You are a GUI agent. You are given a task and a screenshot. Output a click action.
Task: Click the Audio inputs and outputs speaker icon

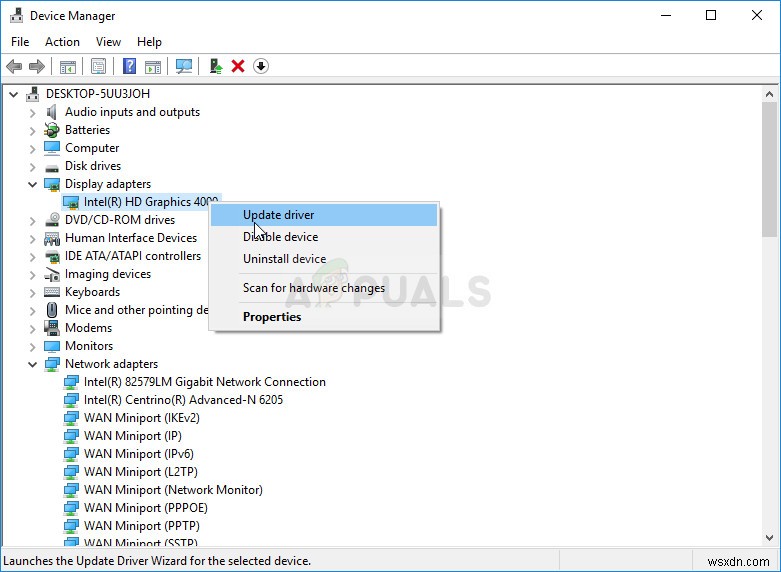point(51,112)
